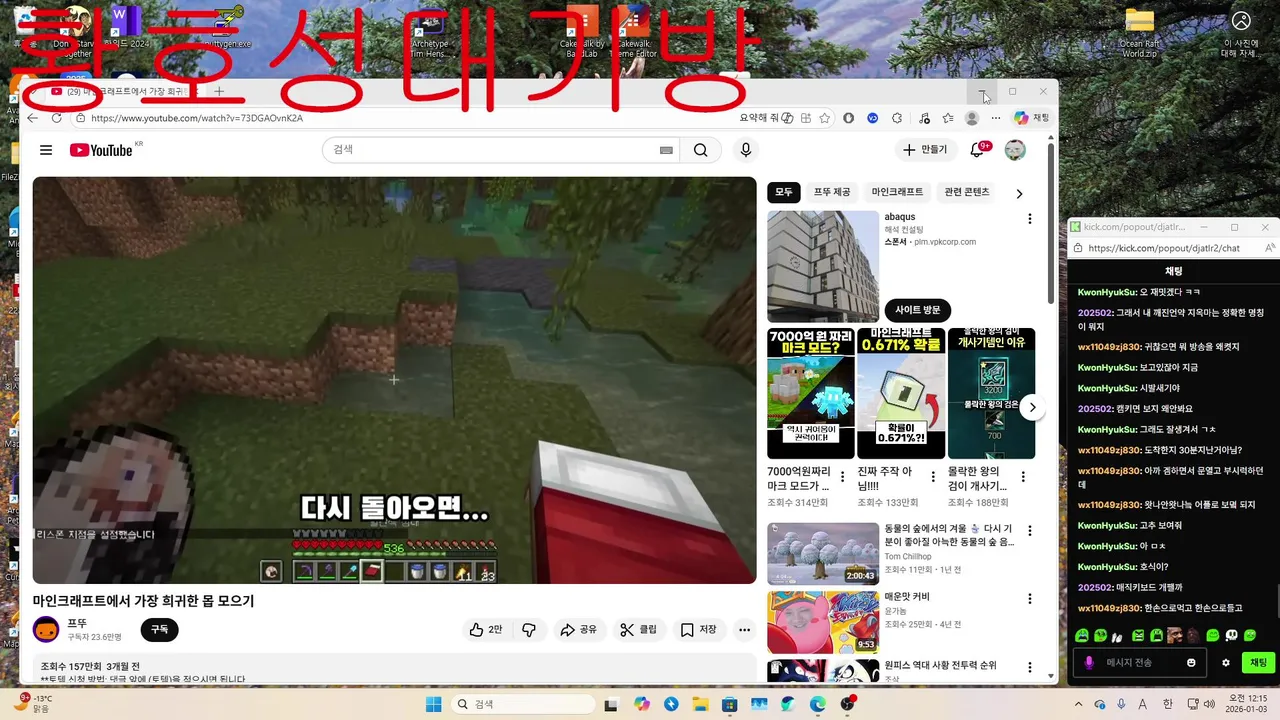1280x720 pixels.
Task: Open Copilot 채팅 button in Edge toolbar
Action: point(1031,118)
